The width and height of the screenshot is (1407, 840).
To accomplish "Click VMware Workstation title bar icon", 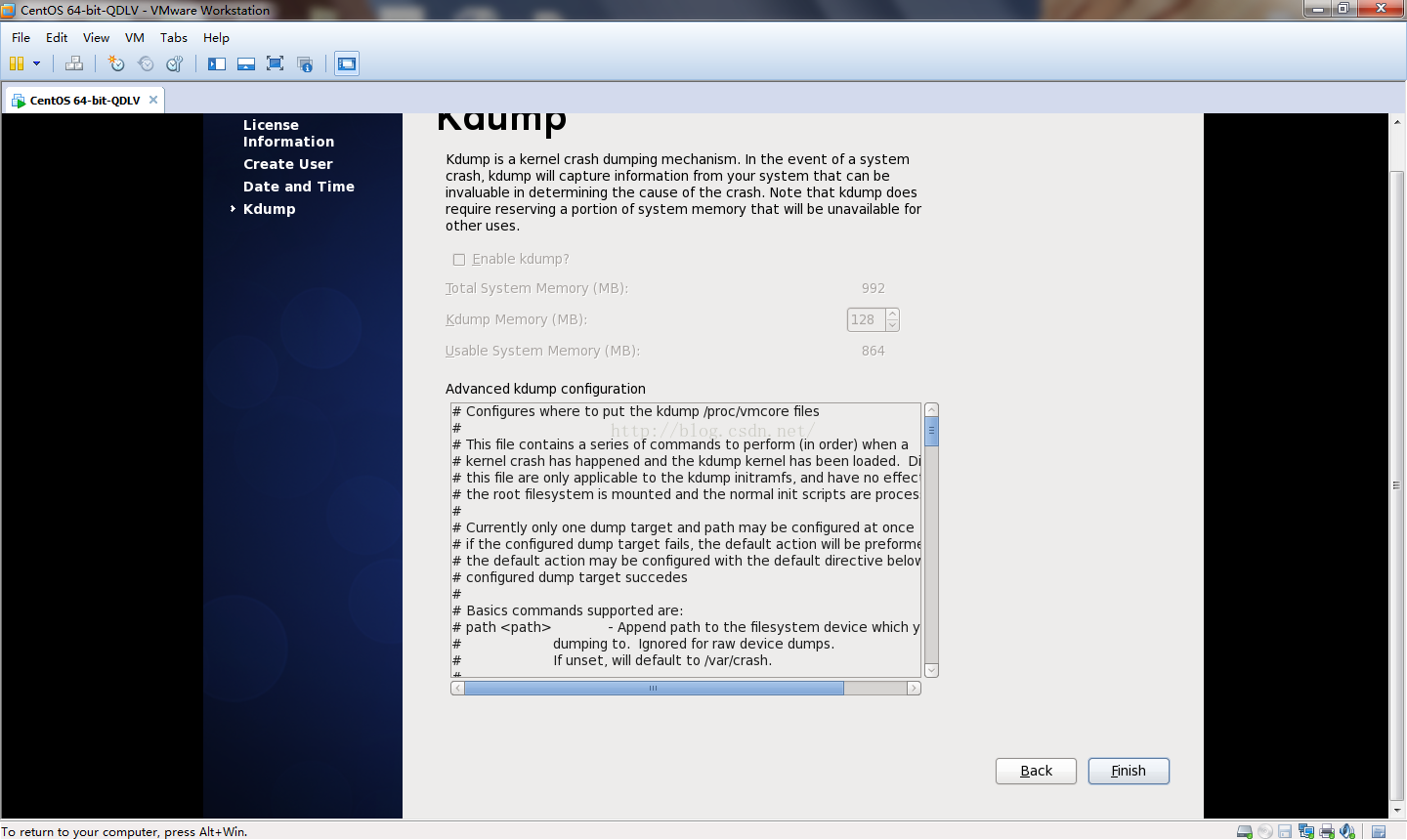I will (x=9, y=10).
